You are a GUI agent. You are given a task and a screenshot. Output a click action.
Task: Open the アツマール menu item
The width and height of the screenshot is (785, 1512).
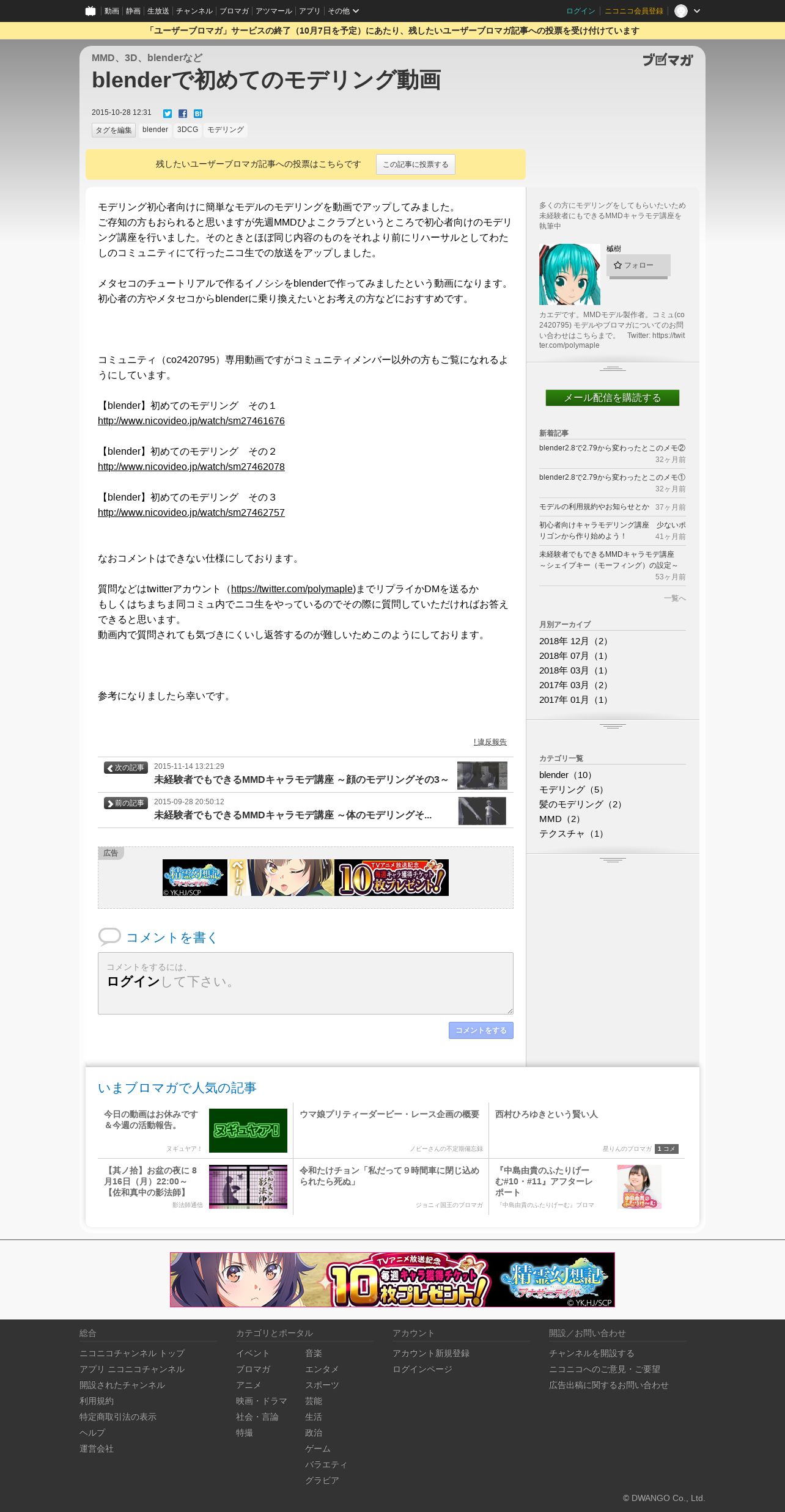pos(274,11)
